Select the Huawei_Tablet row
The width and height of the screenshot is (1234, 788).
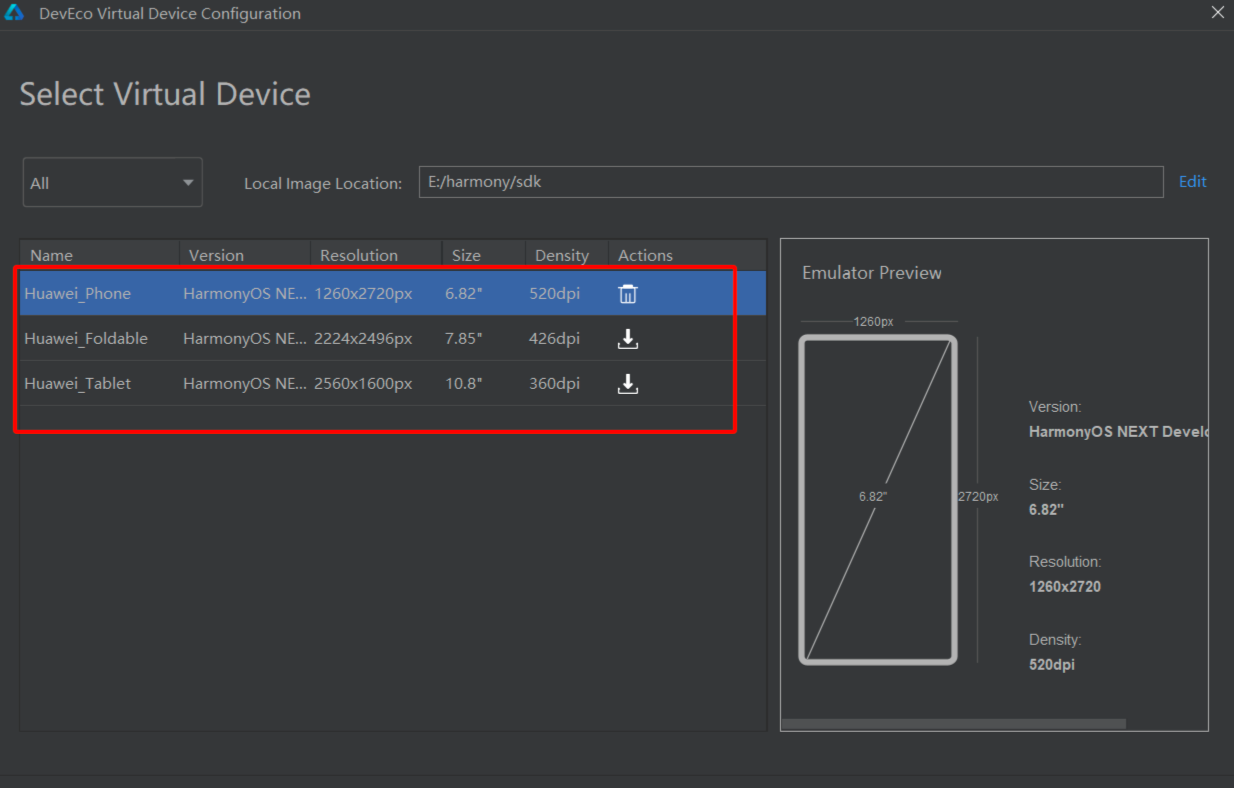[x=393, y=383]
